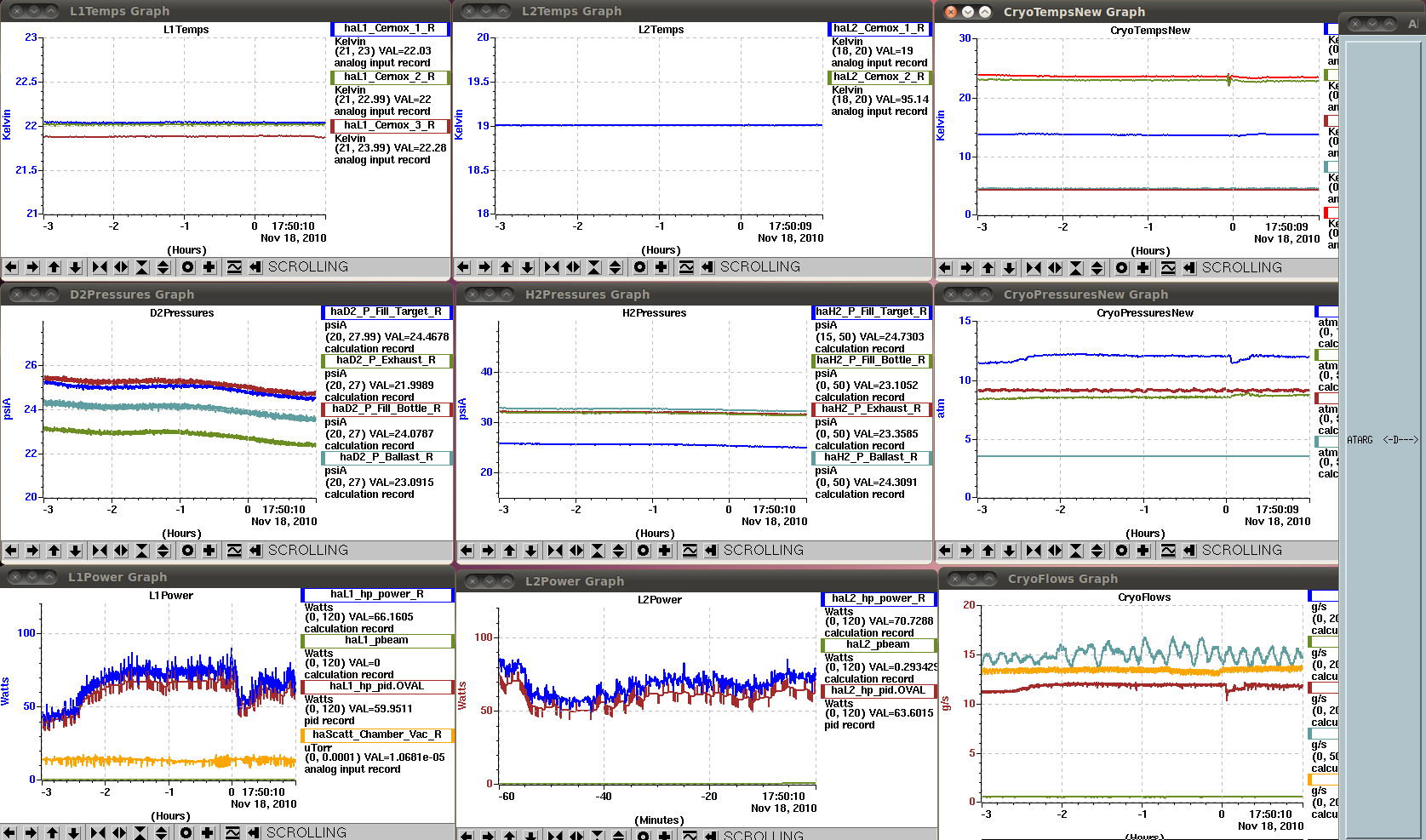Click the graph-line icon in CryoTempsNew toolbar
The height and width of the screenshot is (840, 1426).
(x=1168, y=268)
